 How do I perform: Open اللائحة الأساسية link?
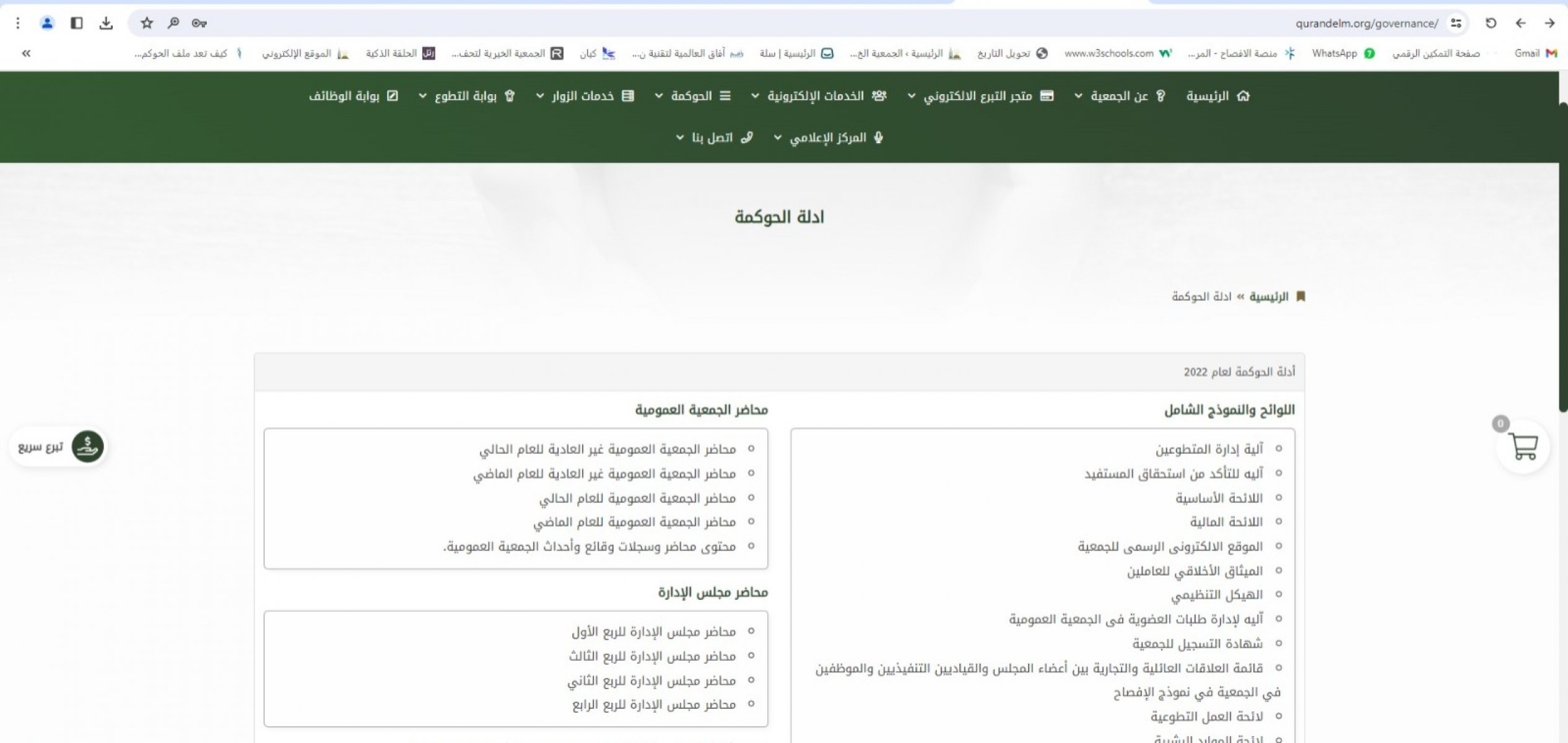1219,498
